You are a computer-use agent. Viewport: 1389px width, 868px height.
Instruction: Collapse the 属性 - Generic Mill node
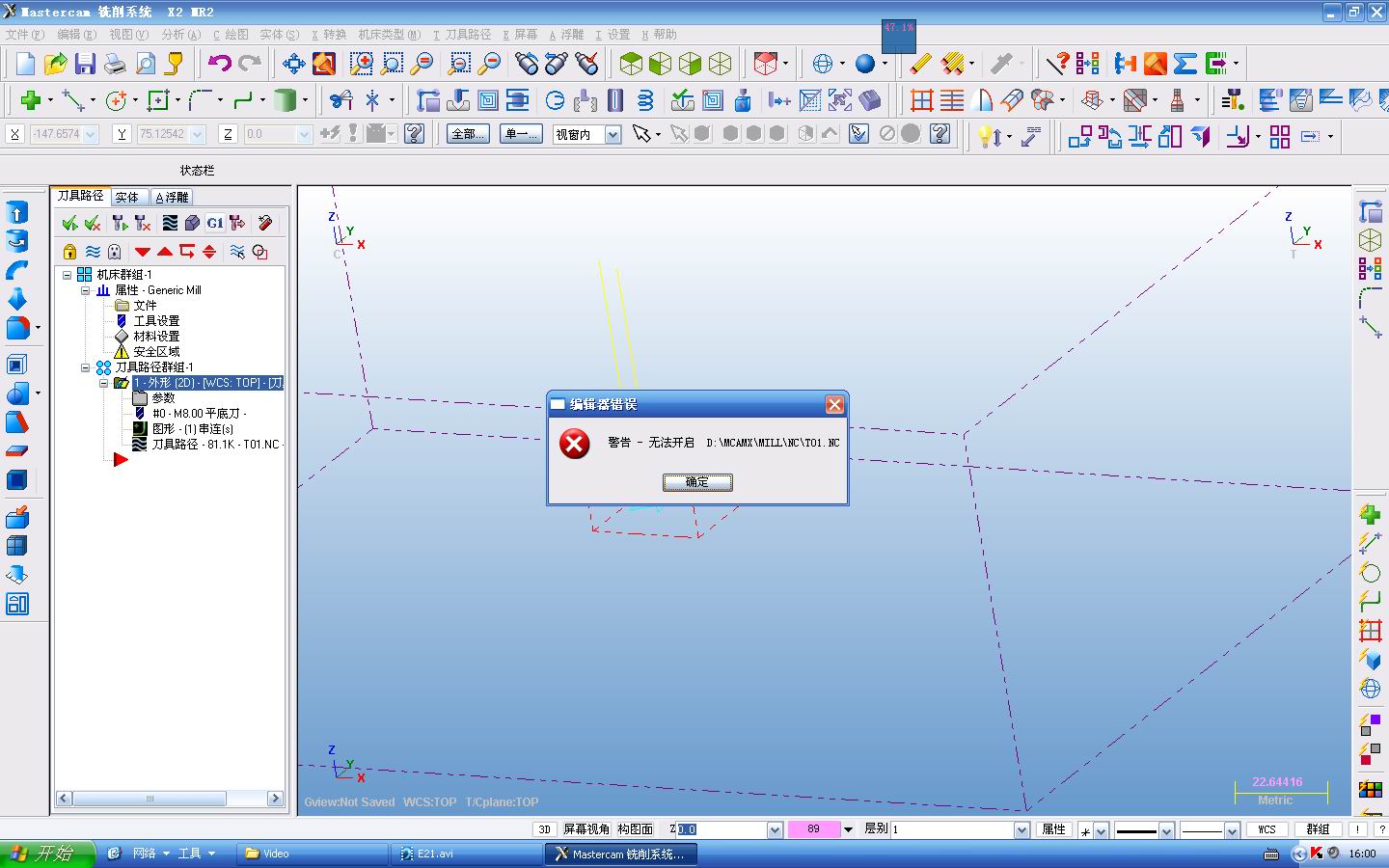click(85, 290)
